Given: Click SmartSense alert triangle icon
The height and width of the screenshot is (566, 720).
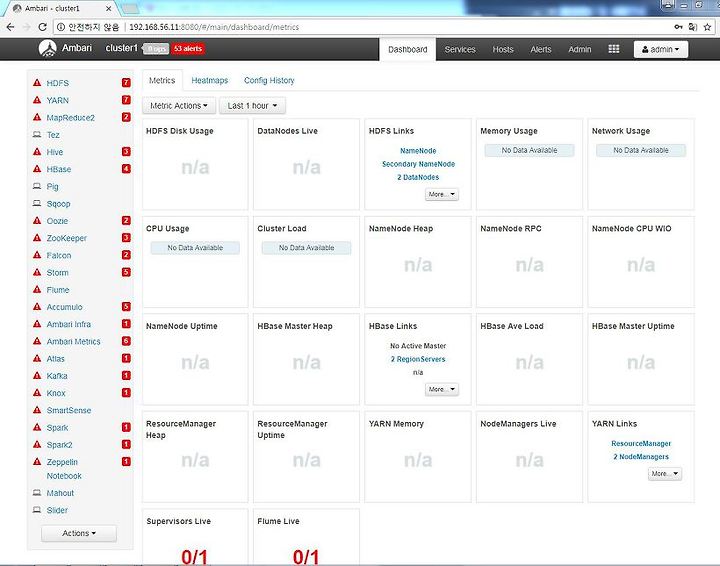Looking at the screenshot, I should (x=37, y=410).
